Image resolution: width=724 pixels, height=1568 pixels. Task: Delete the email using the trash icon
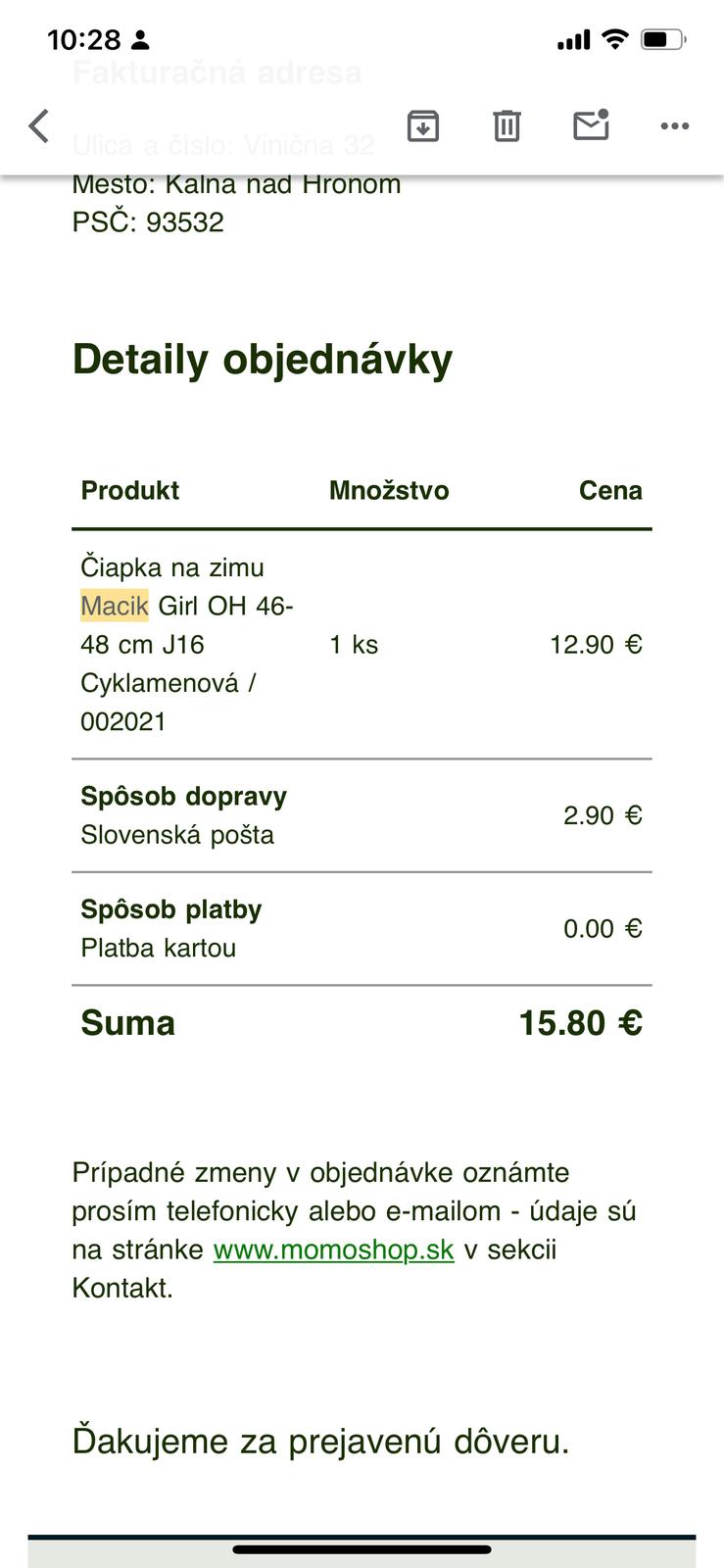click(507, 126)
